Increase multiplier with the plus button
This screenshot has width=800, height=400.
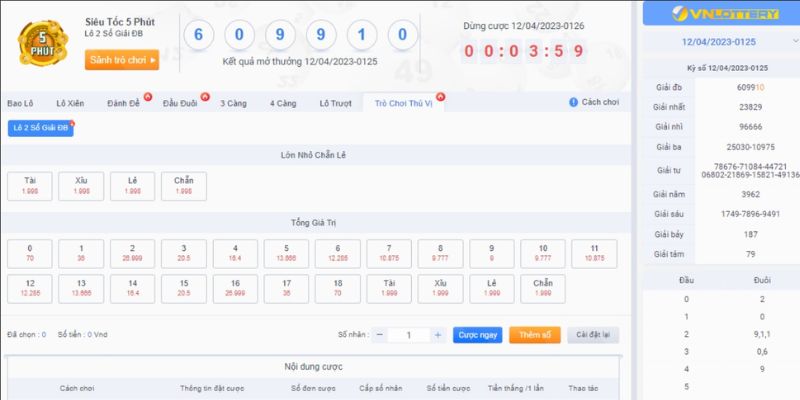[437, 335]
